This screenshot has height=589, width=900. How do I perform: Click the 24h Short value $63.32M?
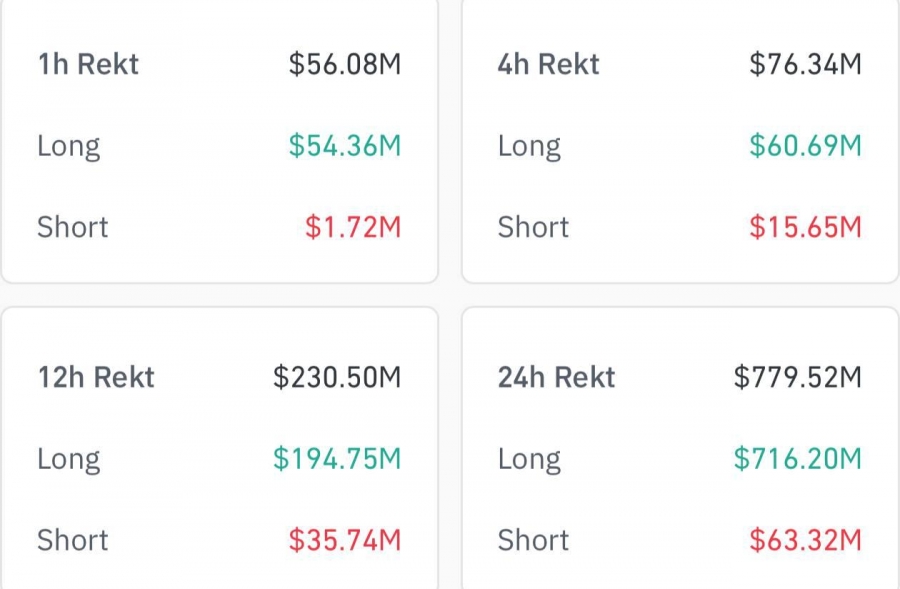[805, 540]
